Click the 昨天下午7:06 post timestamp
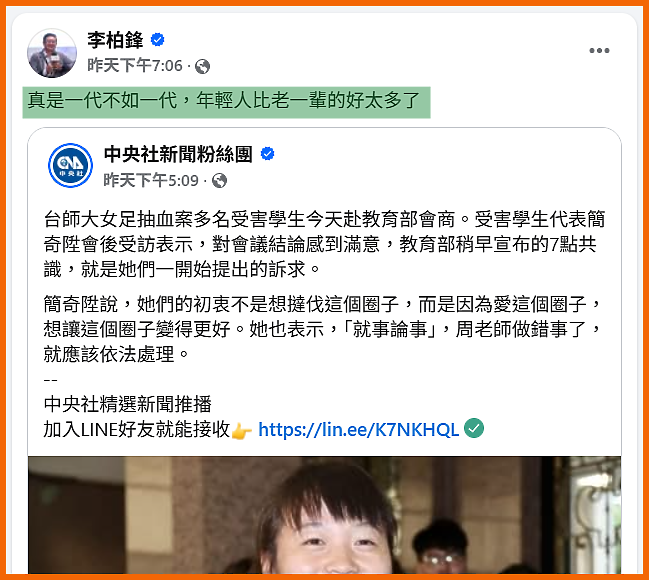 [x=135, y=65]
